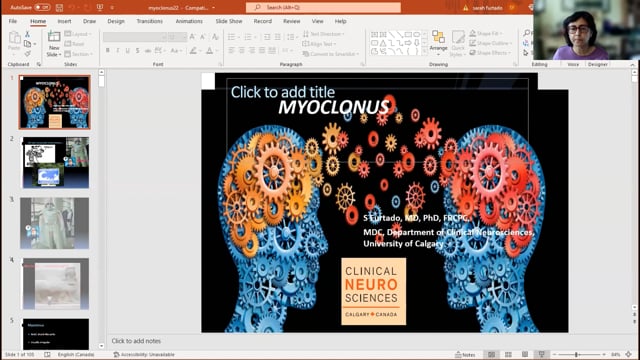Click the New Slide icon
The height and width of the screenshot is (360, 640).
tap(54, 37)
